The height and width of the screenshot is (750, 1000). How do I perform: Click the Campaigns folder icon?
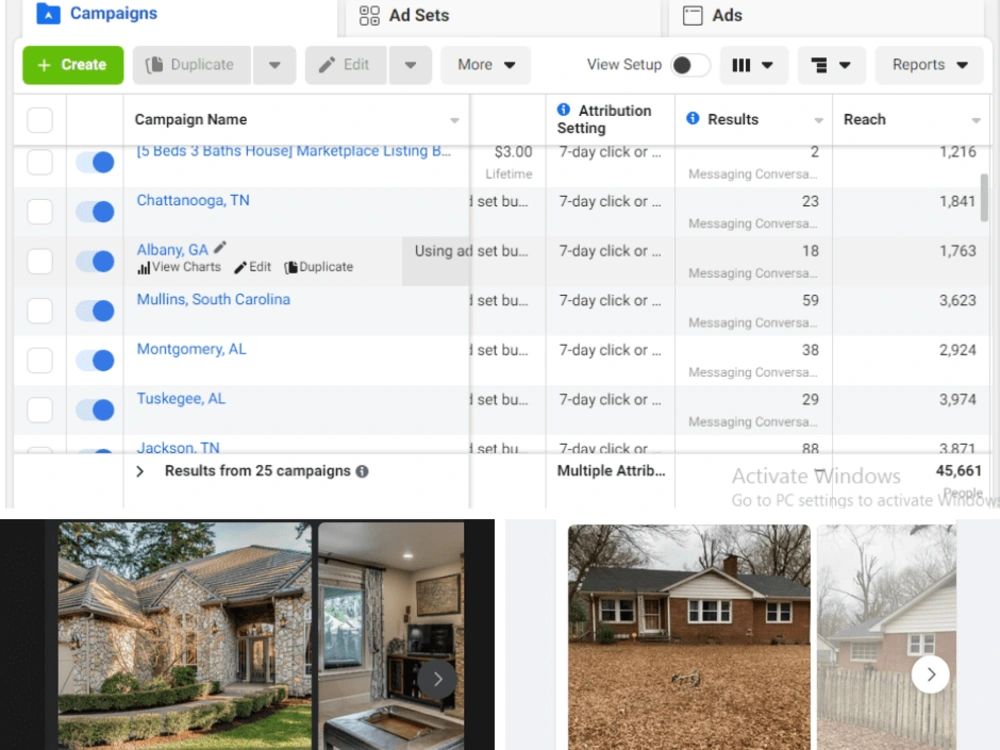(48, 13)
